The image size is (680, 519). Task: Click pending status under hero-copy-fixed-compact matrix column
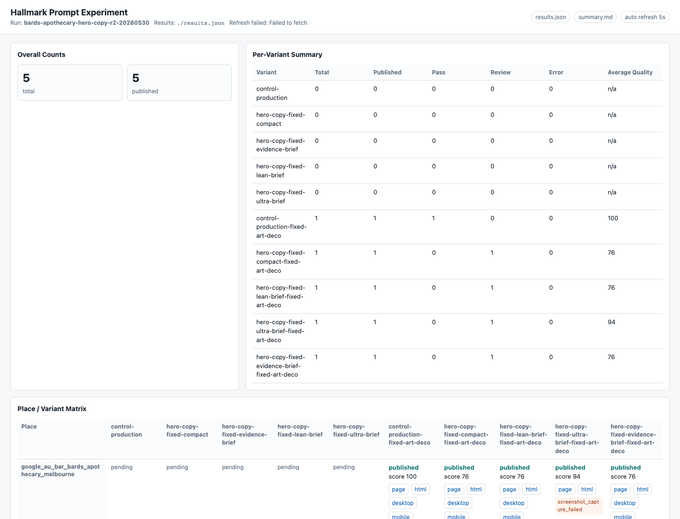177,467
